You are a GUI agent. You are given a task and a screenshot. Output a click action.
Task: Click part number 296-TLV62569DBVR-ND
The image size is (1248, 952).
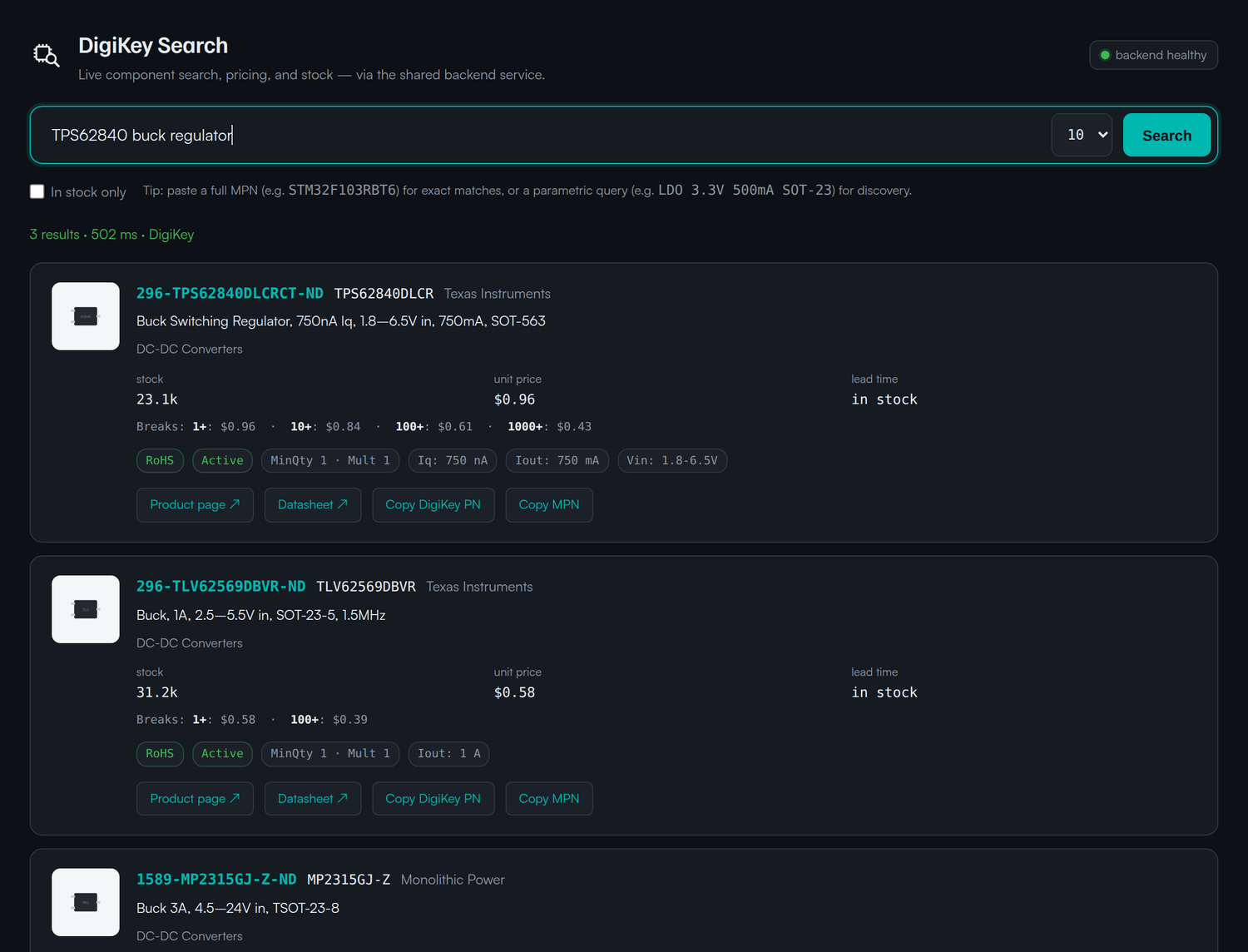coord(220,587)
